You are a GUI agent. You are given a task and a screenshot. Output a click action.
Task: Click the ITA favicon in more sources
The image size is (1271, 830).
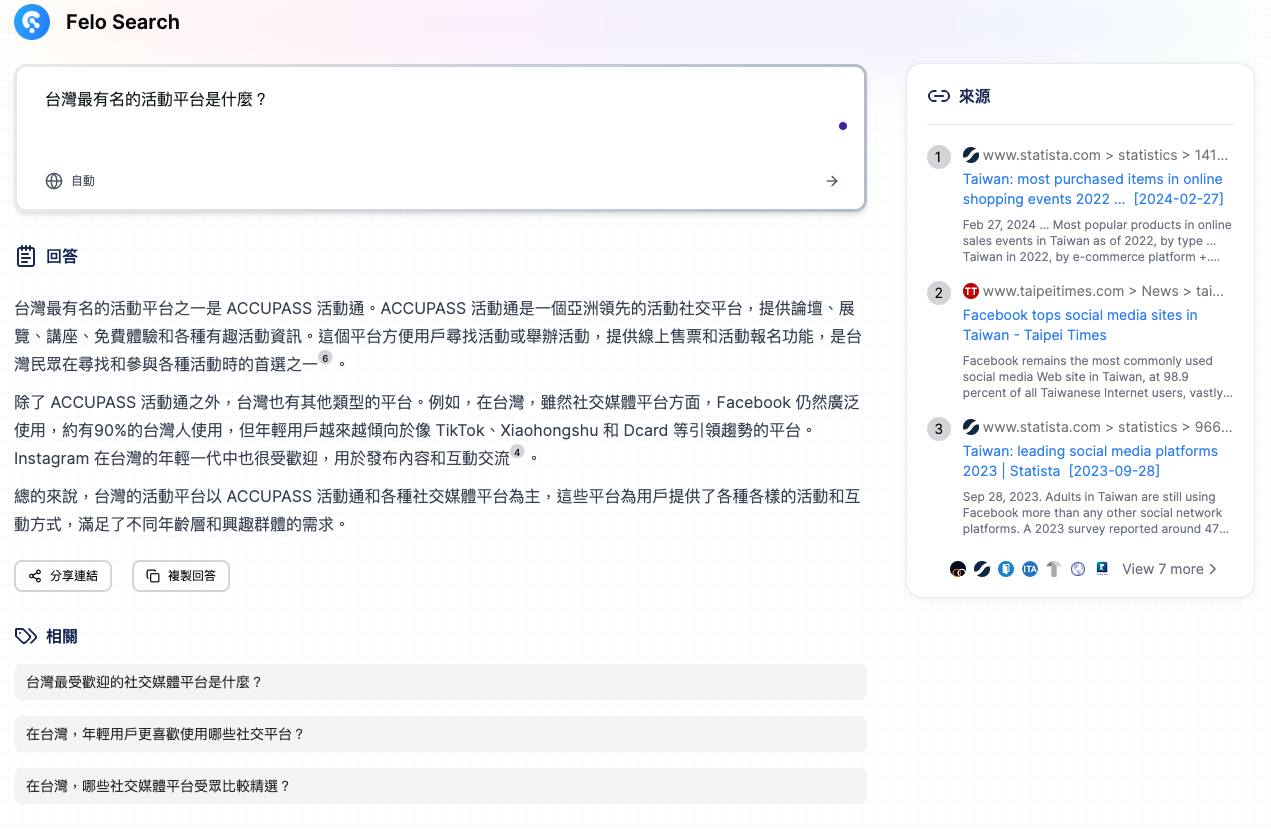click(x=1030, y=569)
